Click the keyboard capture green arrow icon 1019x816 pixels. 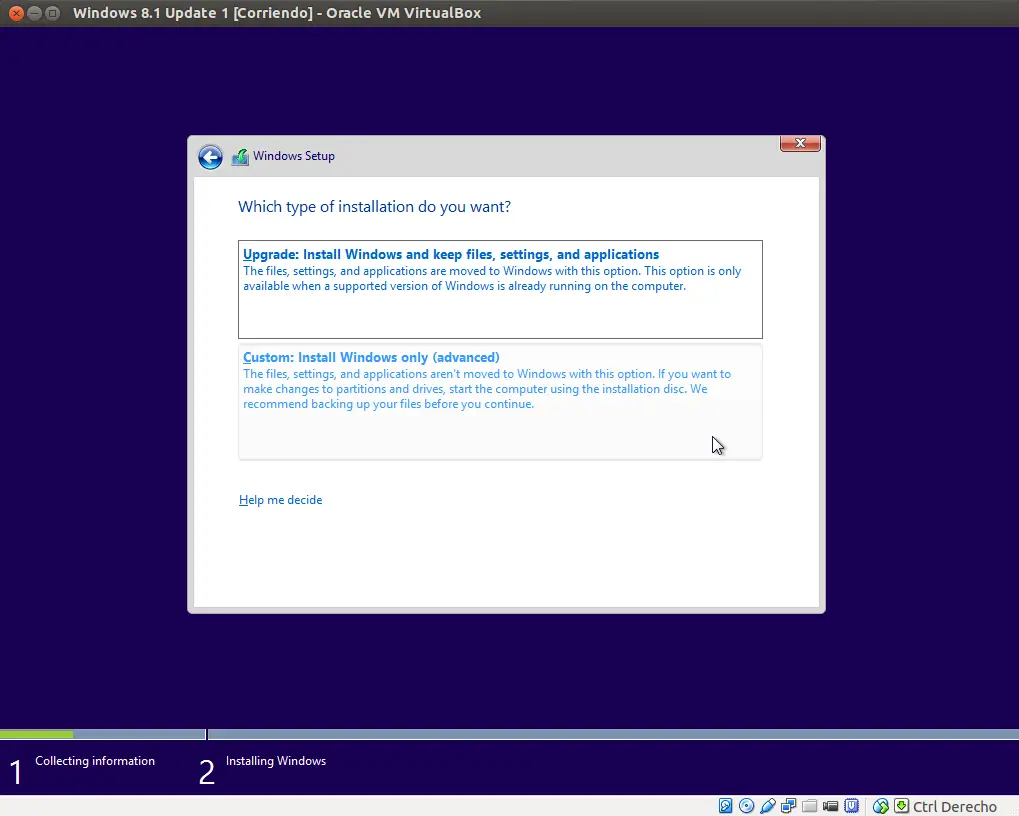tap(901, 806)
